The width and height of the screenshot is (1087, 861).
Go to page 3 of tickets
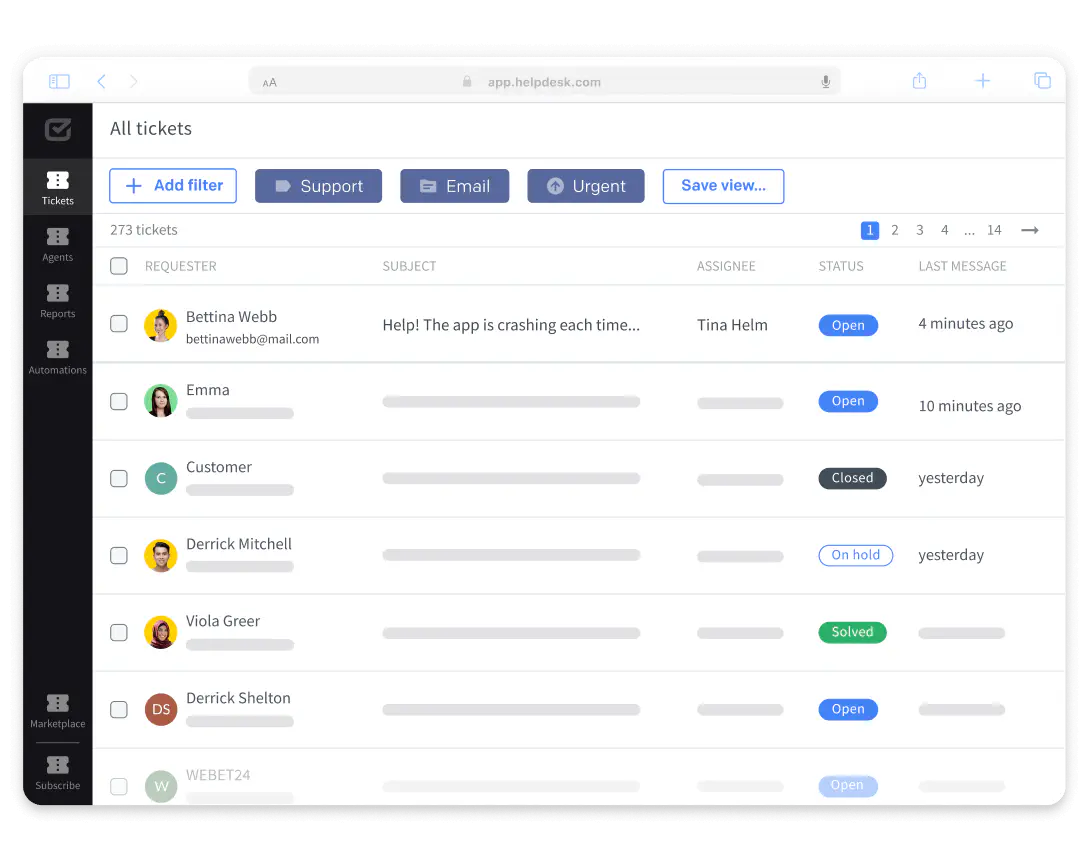click(x=919, y=230)
